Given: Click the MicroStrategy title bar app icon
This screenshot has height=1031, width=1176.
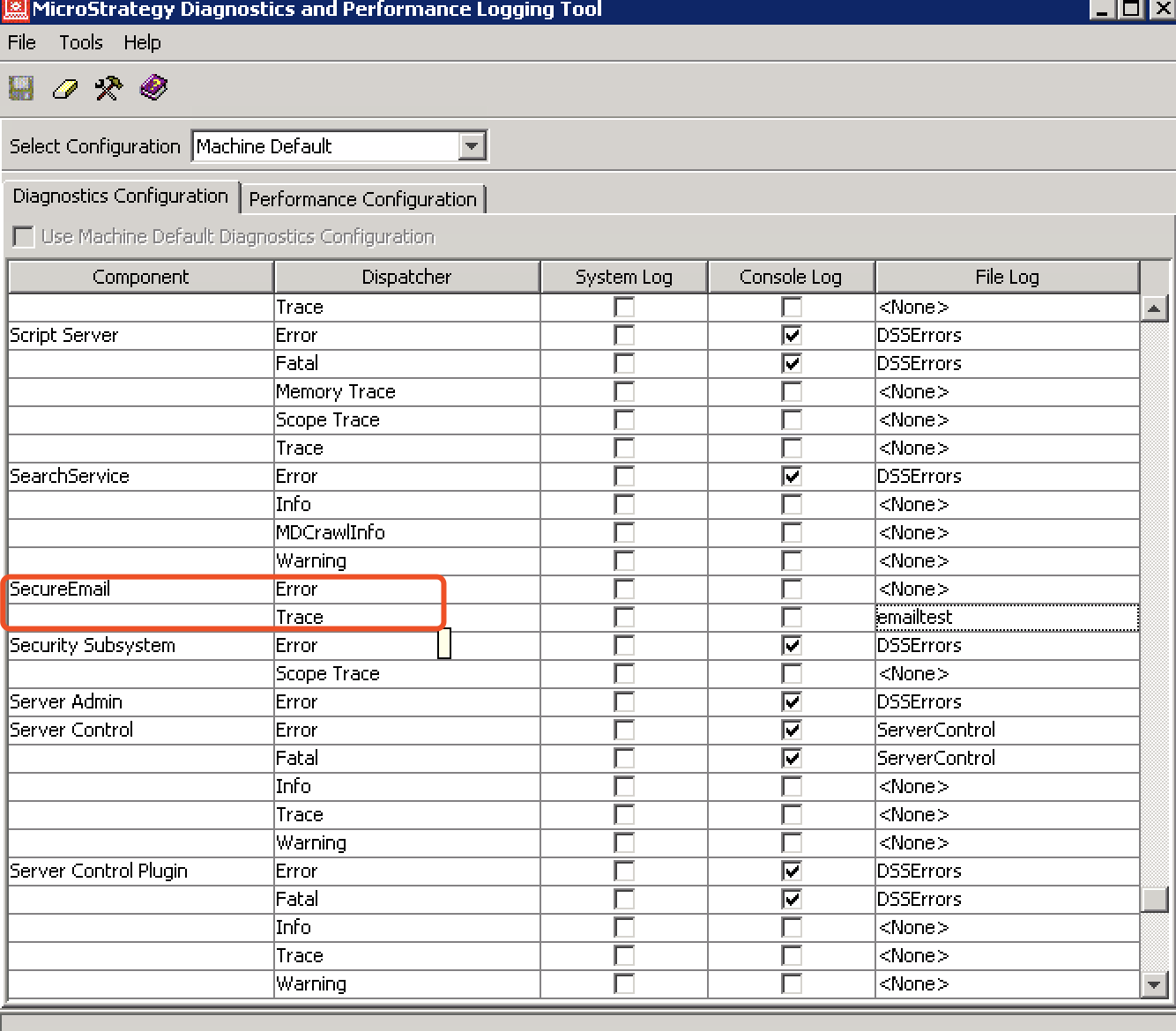Looking at the screenshot, I should coord(16,10).
